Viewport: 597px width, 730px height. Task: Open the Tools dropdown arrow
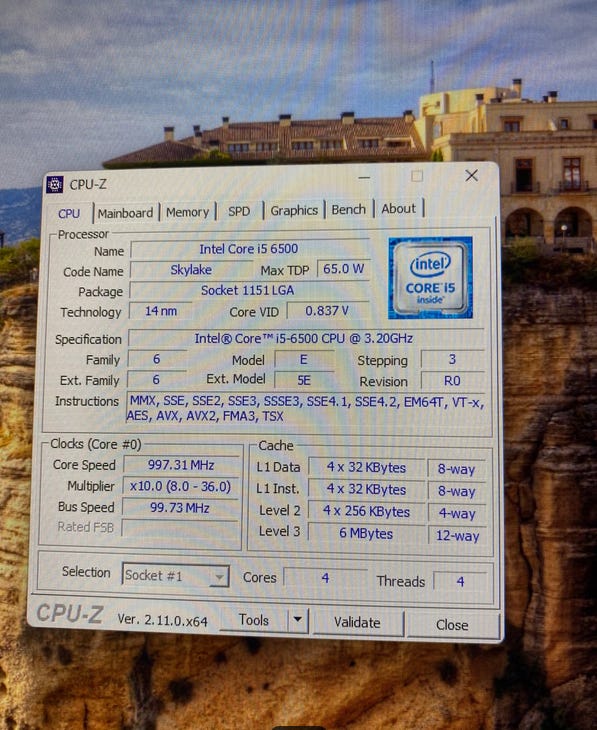298,620
